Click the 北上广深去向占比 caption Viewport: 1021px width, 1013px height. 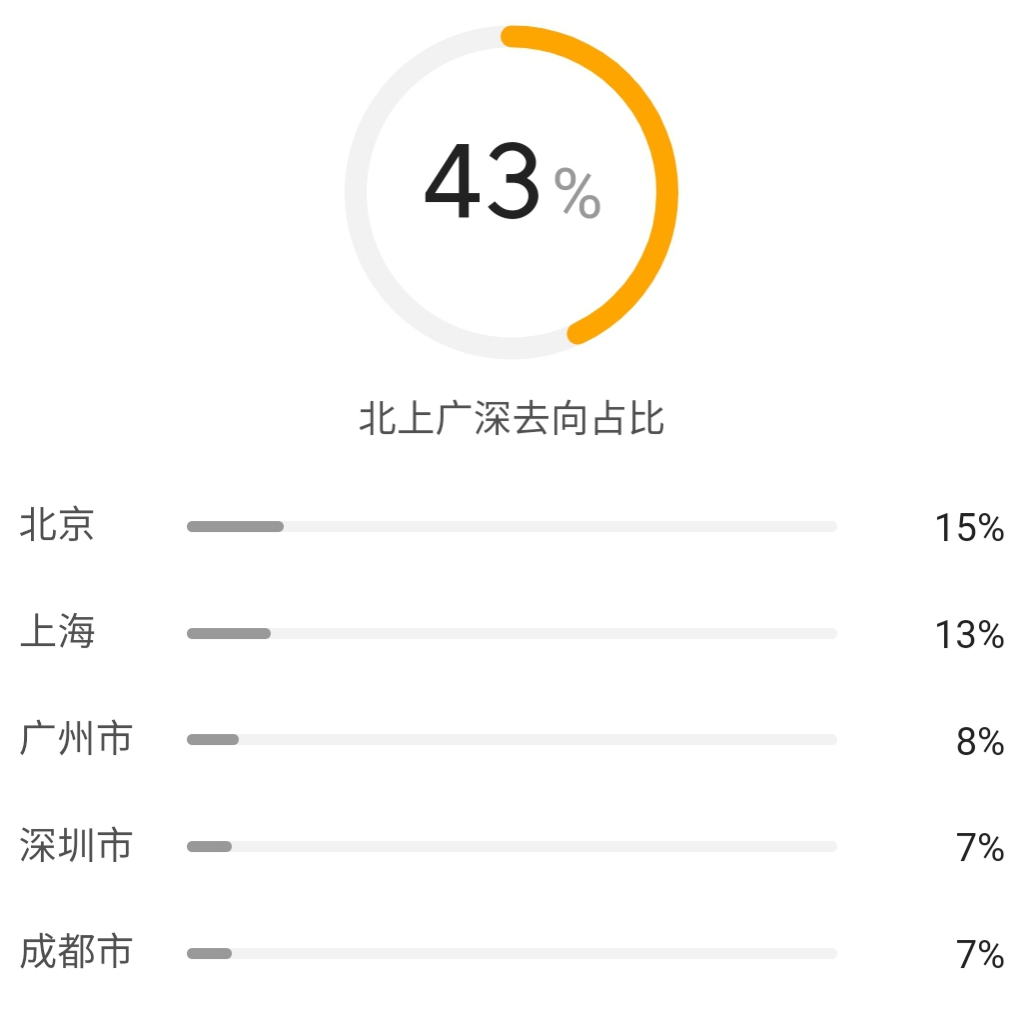pos(511,419)
